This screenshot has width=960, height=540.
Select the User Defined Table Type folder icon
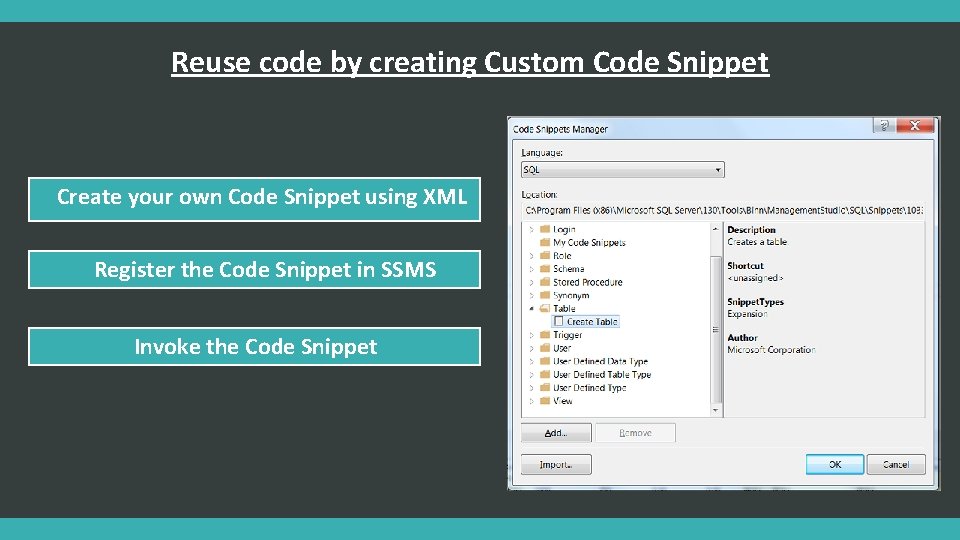tap(544, 374)
